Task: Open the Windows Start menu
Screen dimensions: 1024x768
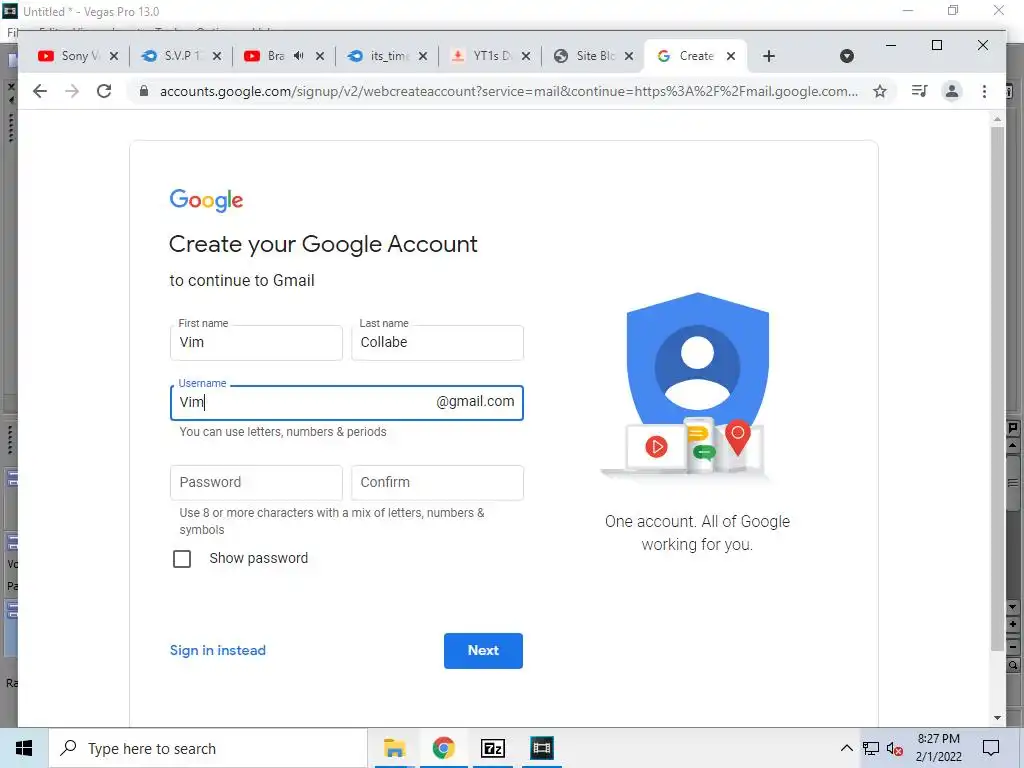Action: 24,748
